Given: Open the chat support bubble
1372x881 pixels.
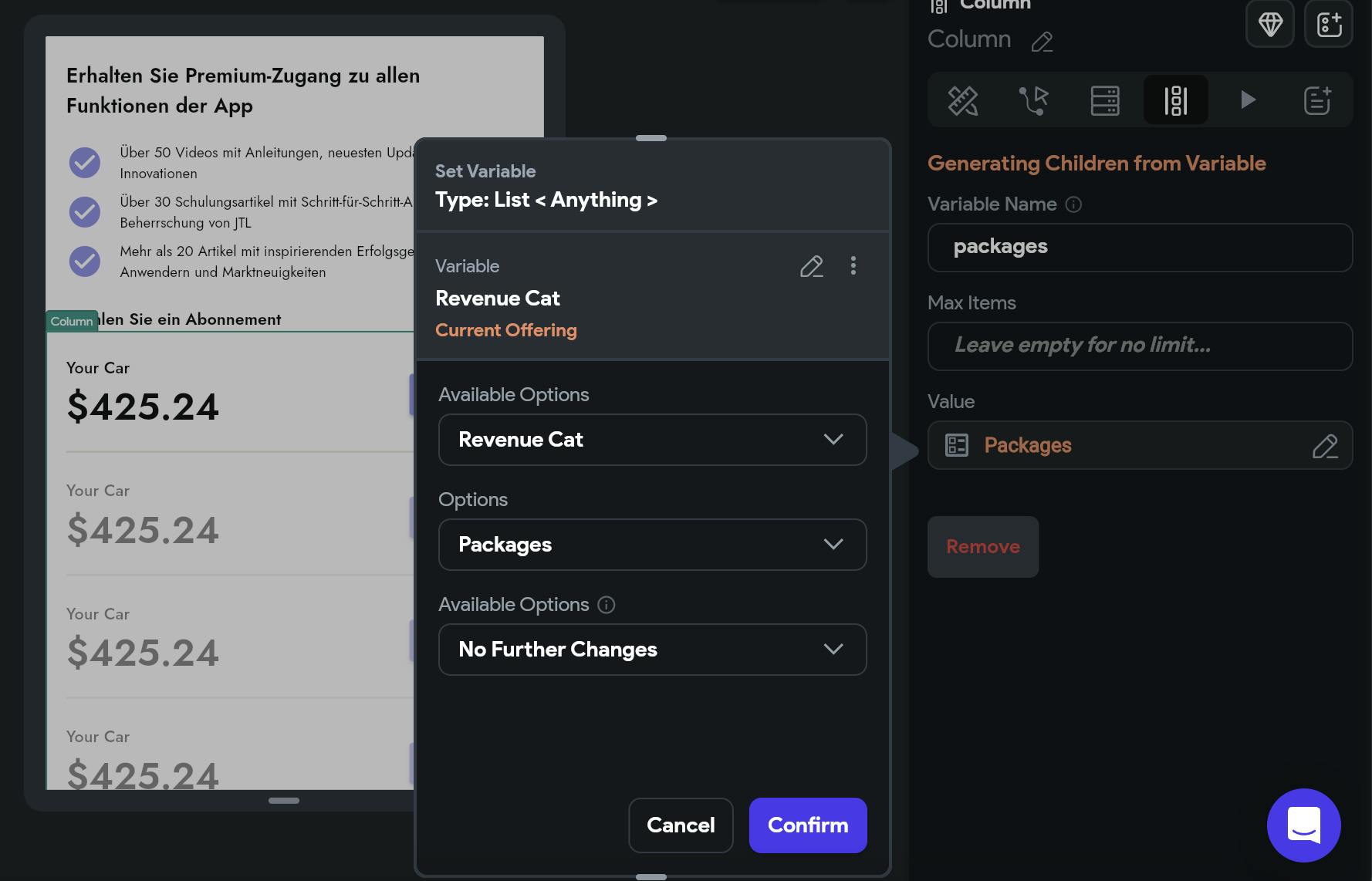Looking at the screenshot, I should pos(1303,825).
